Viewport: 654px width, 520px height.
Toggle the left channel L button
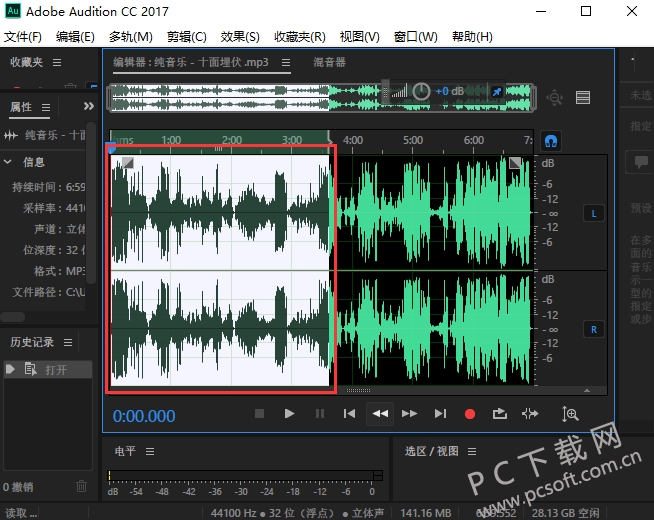[x=593, y=213]
